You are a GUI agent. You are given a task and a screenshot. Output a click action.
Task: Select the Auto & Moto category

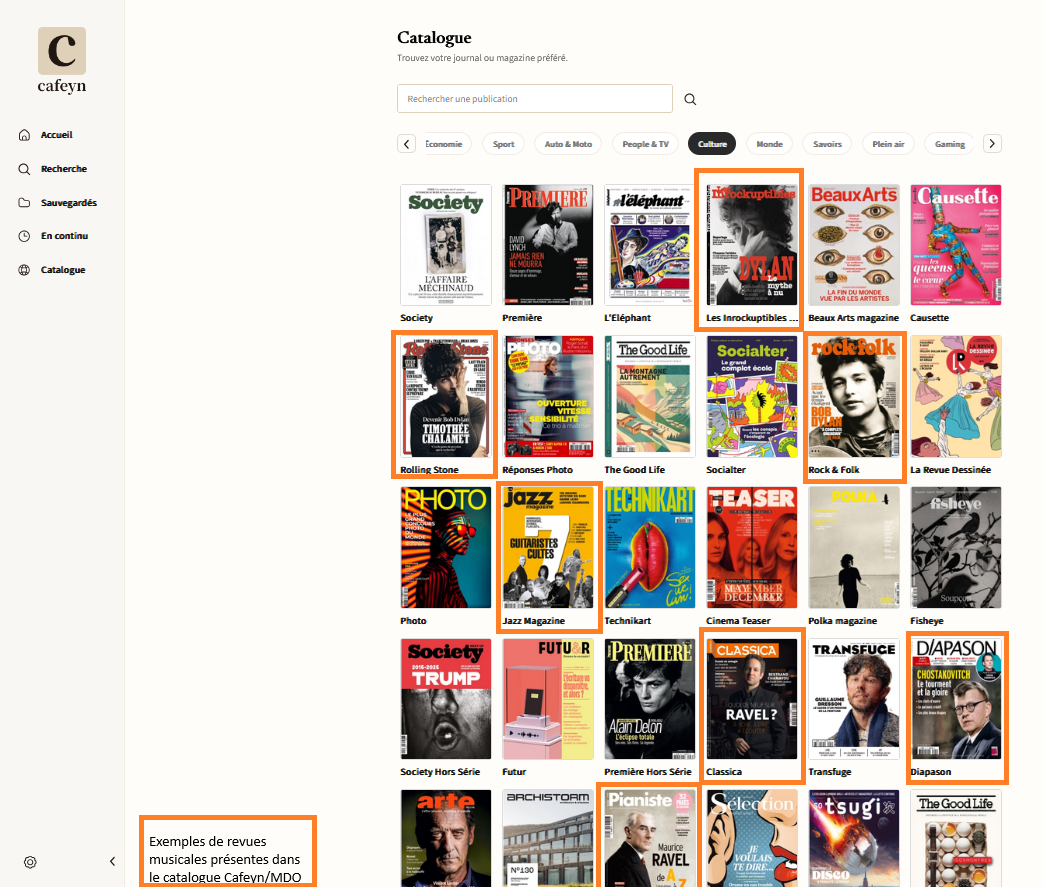[568, 144]
